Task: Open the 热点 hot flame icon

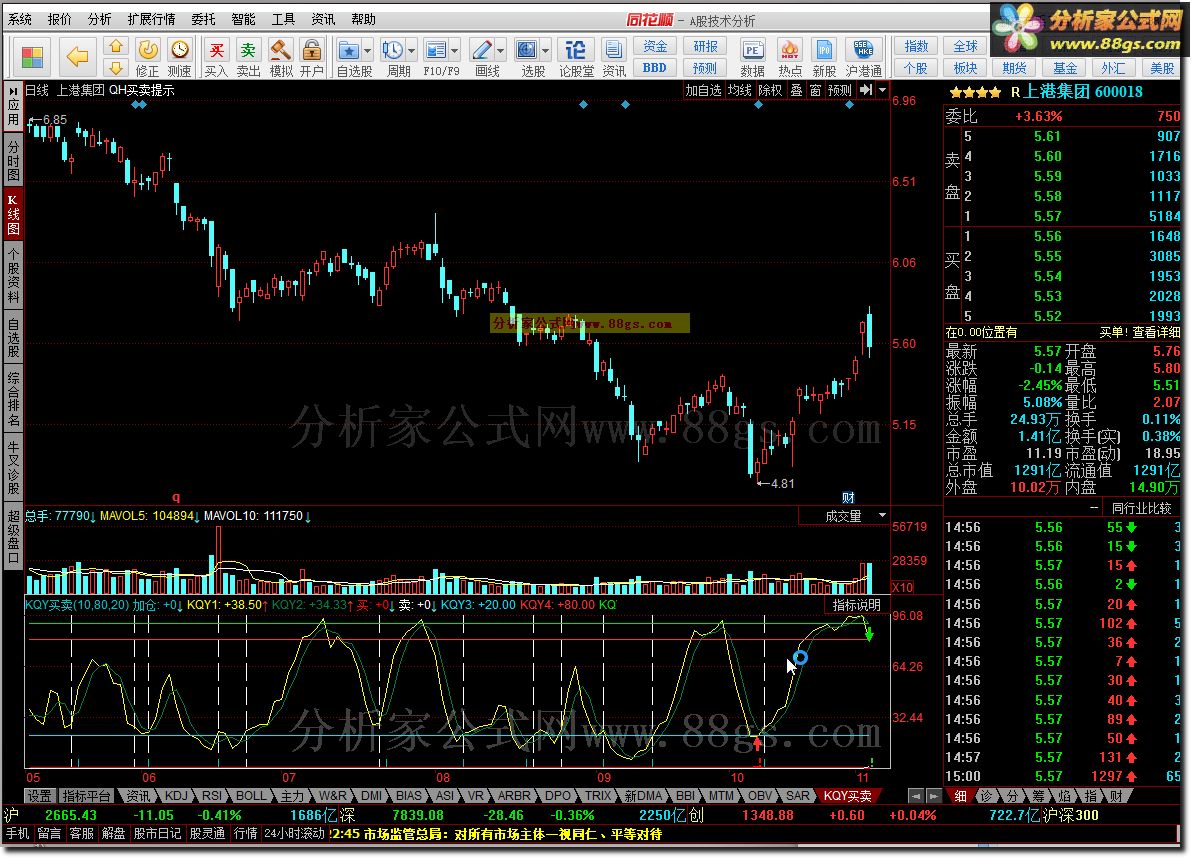Action: [790, 50]
